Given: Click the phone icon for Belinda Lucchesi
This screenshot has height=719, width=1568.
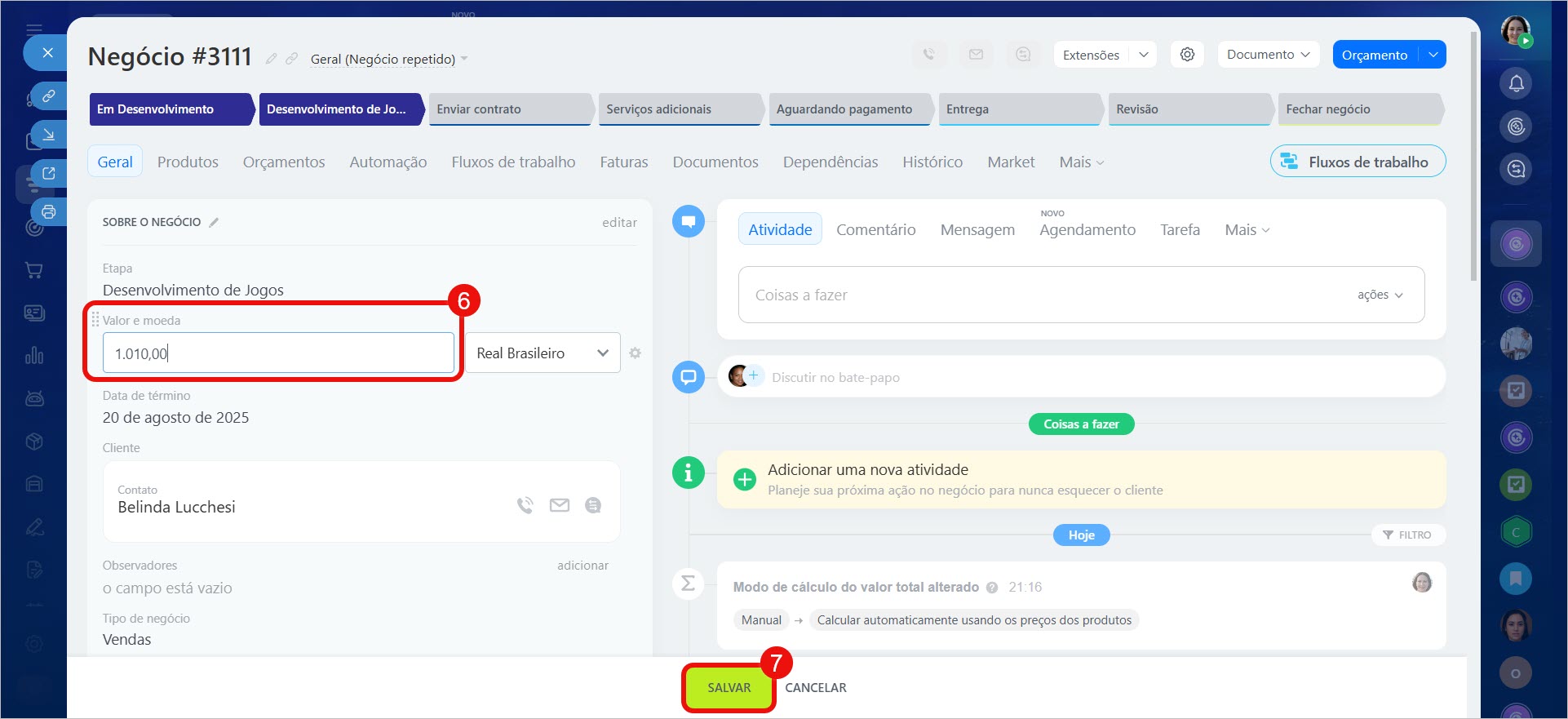Looking at the screenshot, I should pos(525,506).
